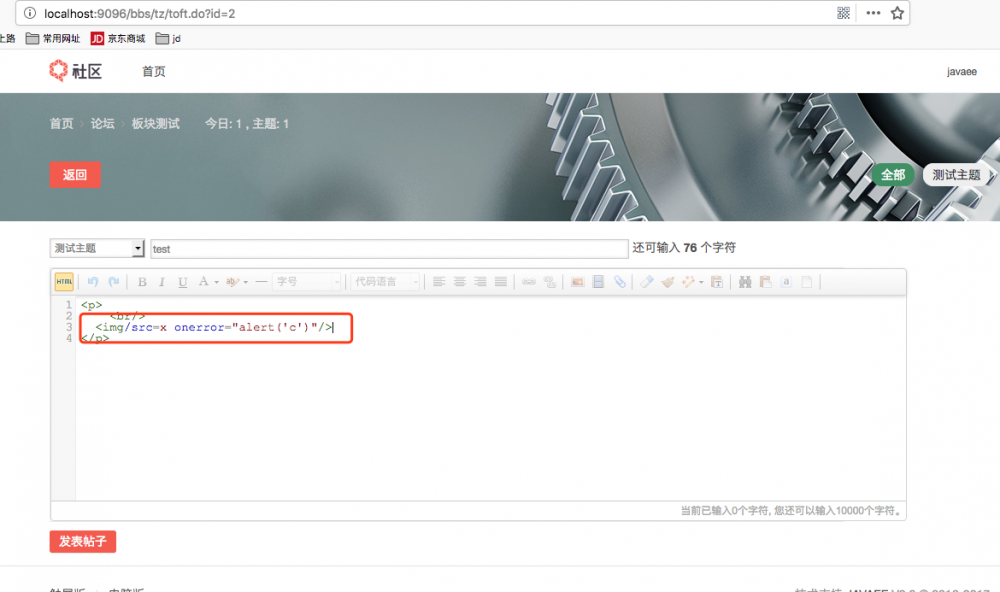The width and height of the screenshot is (1000, 592).
Task: Align text center
Action: tap(459, 282)
